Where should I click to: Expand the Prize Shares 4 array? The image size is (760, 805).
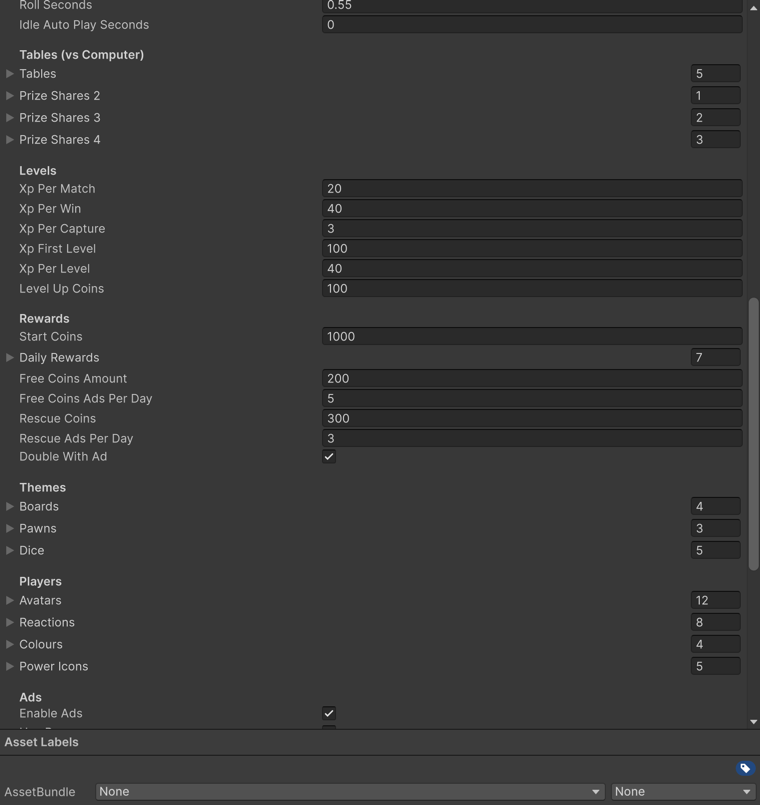tap(9, 140)
